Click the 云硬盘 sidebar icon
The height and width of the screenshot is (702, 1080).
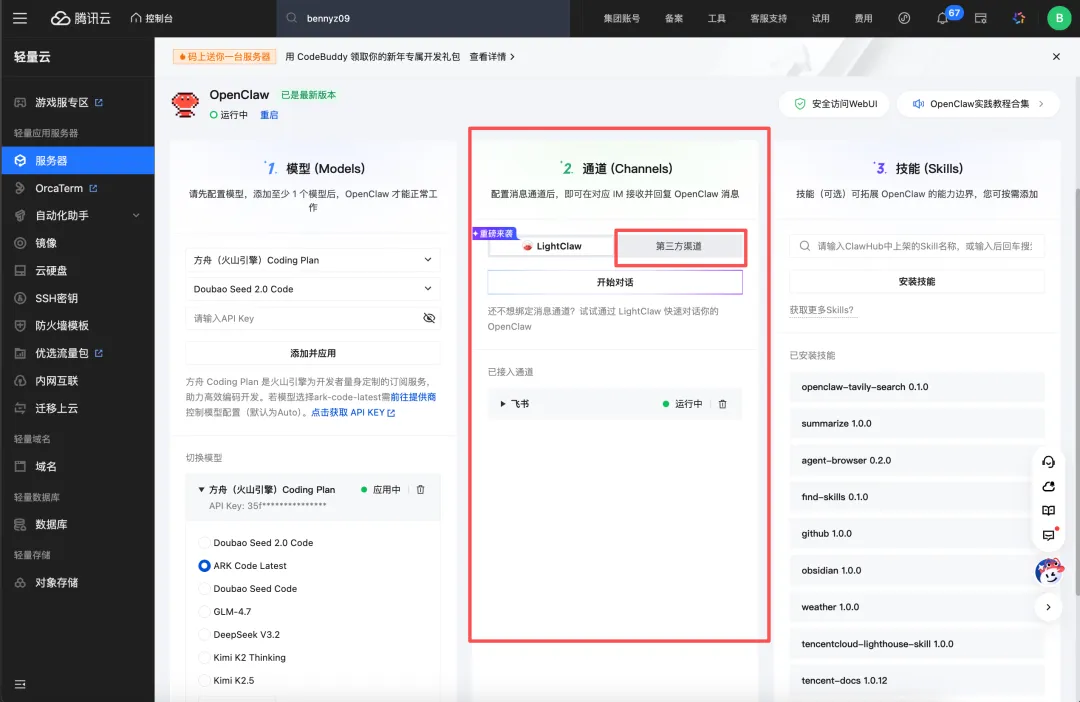tap(21, 271)
